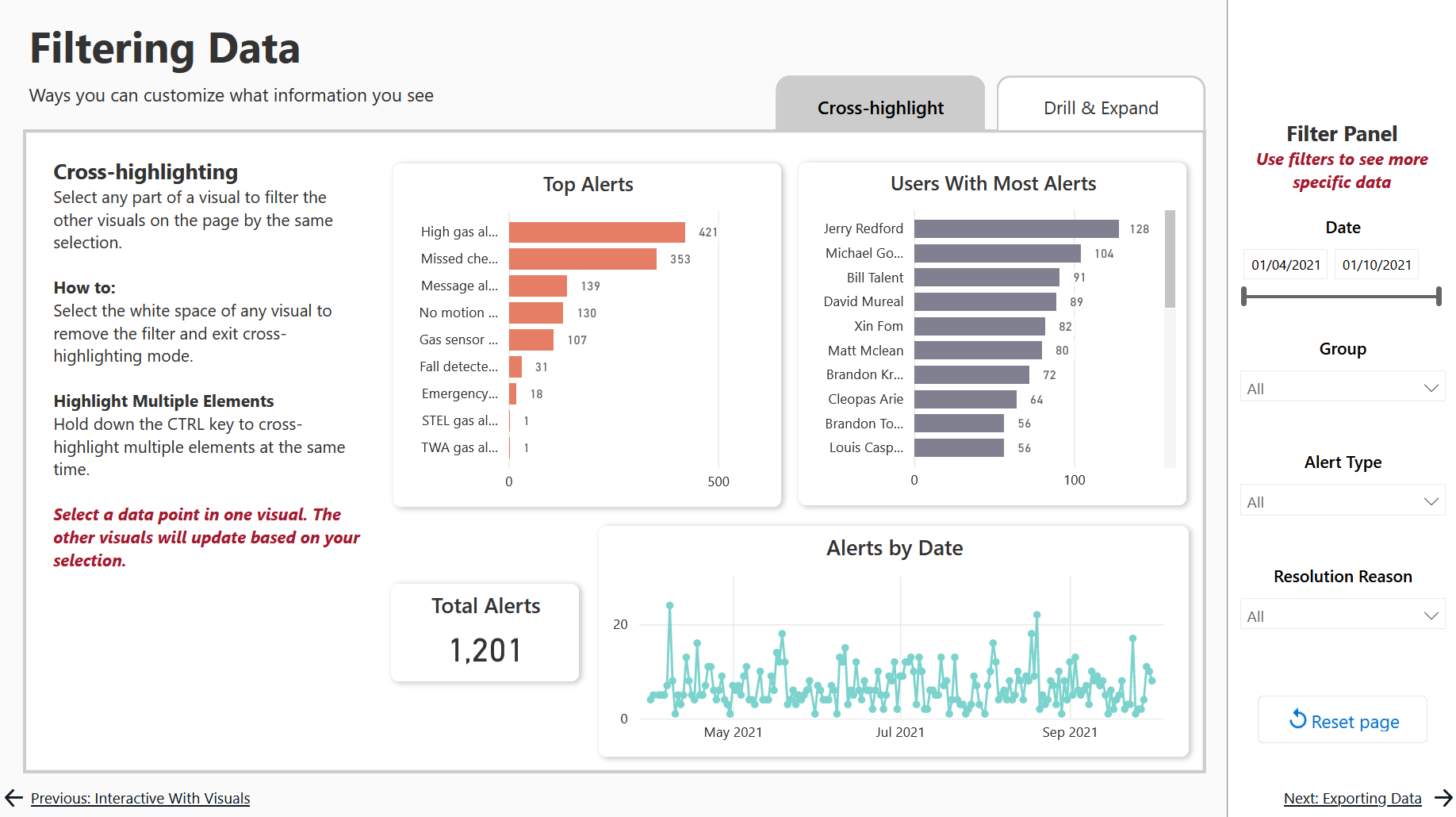Image resolution: width=1456 pixels, height=817 pixels.
Task: Open the Resolution Reason dropdown
Action: (x=1342, y=616)
